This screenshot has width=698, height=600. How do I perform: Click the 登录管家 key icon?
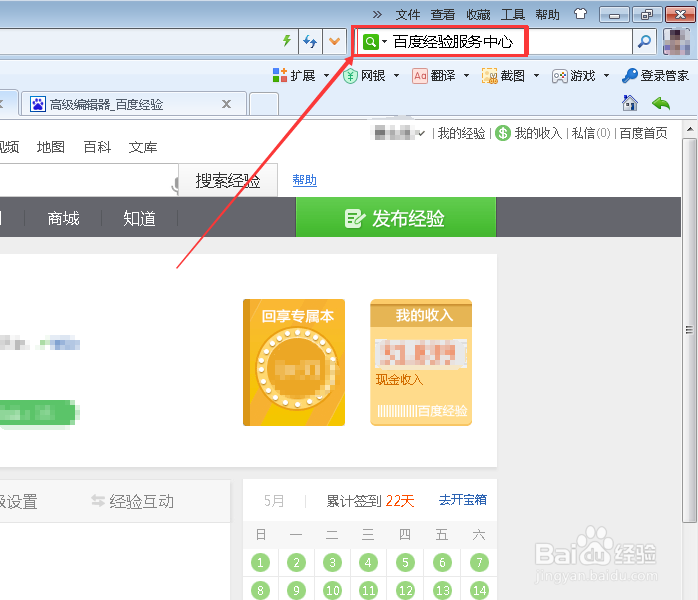[x=630, y=75]
